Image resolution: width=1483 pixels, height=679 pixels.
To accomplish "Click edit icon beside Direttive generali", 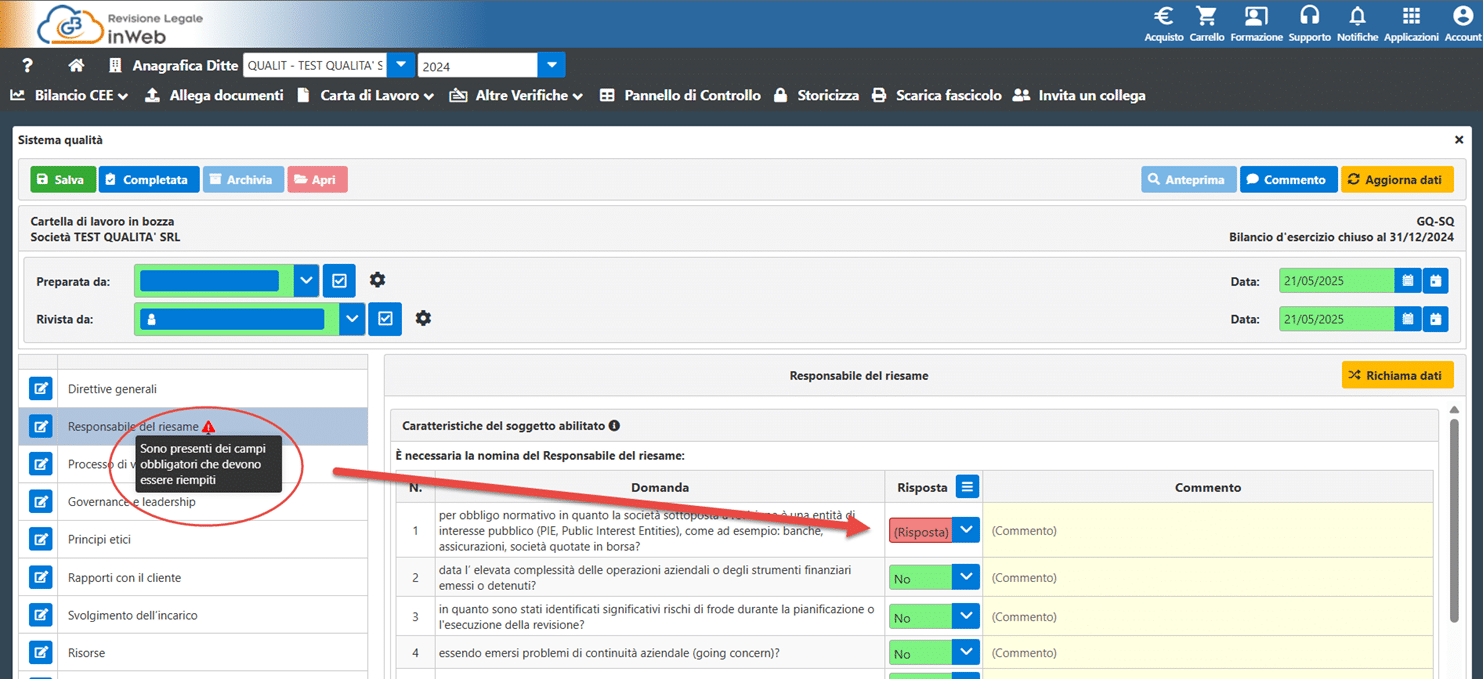I will pos(40,389).
